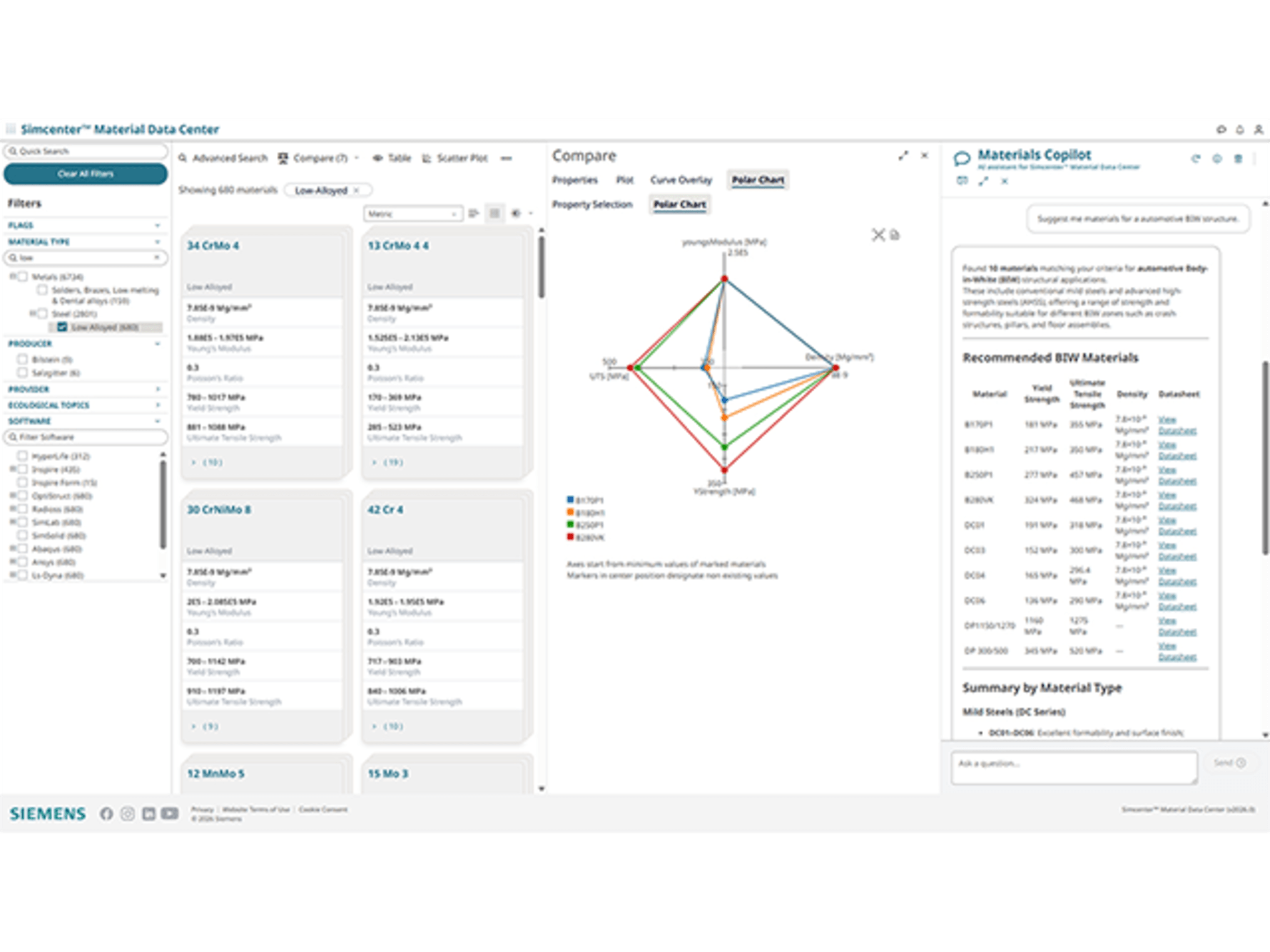Open the Siemens YouTube channel
This screenshot has width=1270, height=952.
point(170,814)
